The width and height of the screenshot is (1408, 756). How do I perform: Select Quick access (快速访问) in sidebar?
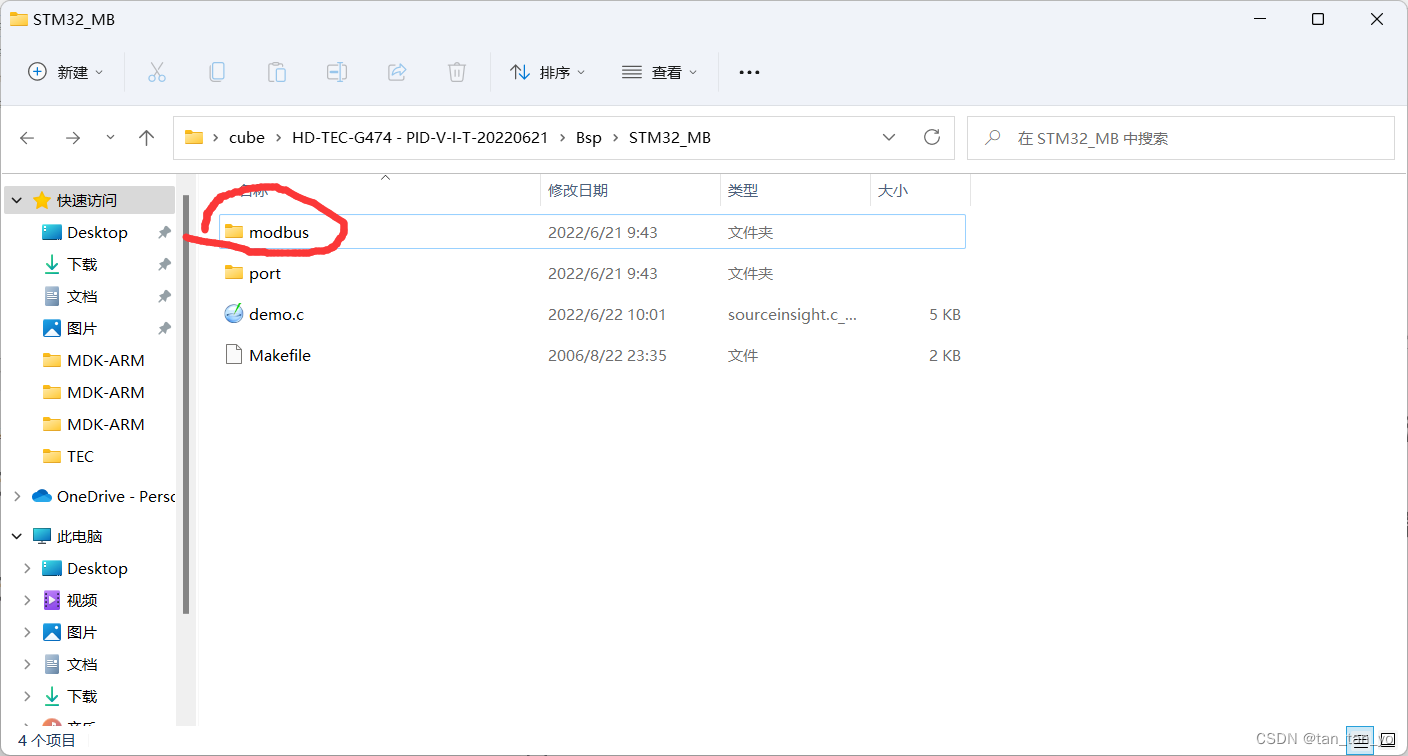coord(87,200)
